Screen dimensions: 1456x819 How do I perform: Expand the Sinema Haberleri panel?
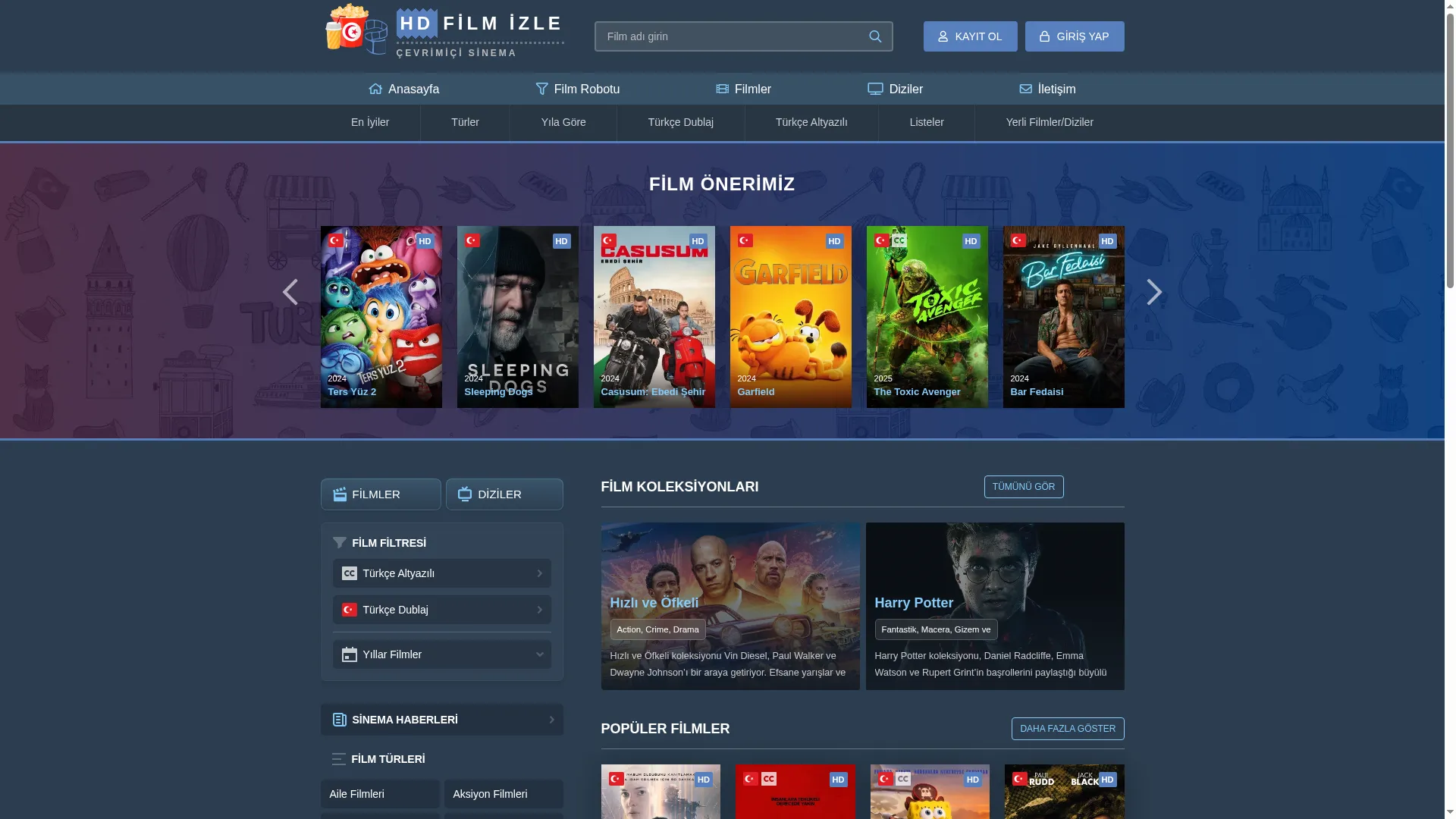click(x=442, y=720)
